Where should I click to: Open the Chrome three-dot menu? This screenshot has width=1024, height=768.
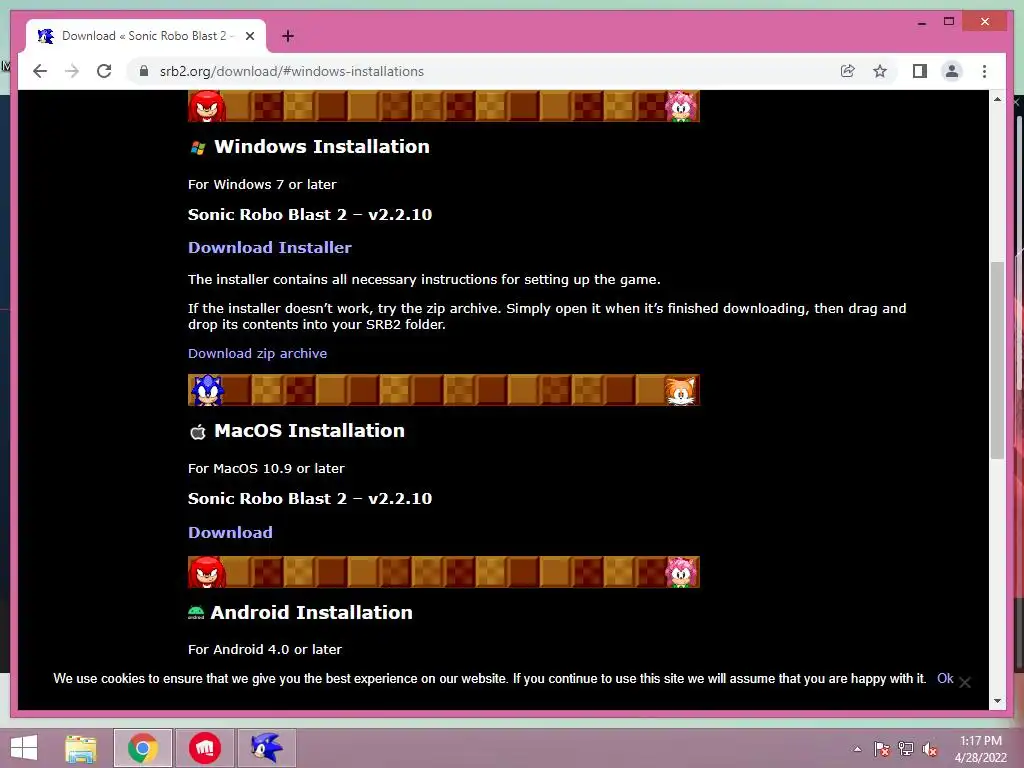click(x=984, y=71)
